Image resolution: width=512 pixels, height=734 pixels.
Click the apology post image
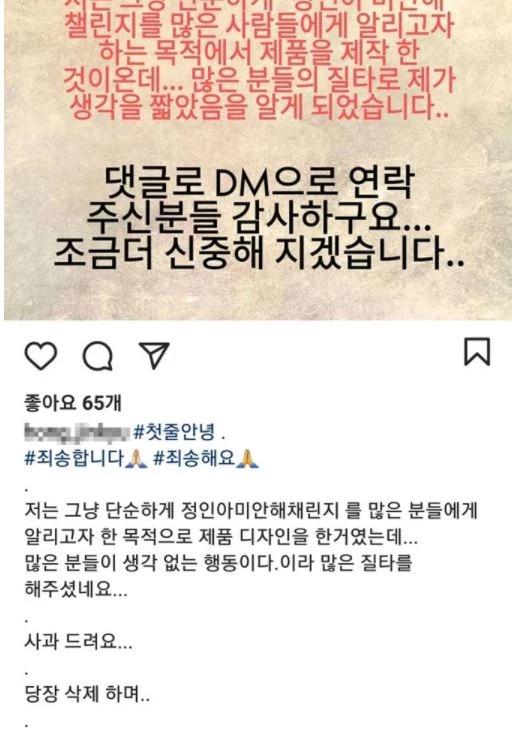pos(258,160)
